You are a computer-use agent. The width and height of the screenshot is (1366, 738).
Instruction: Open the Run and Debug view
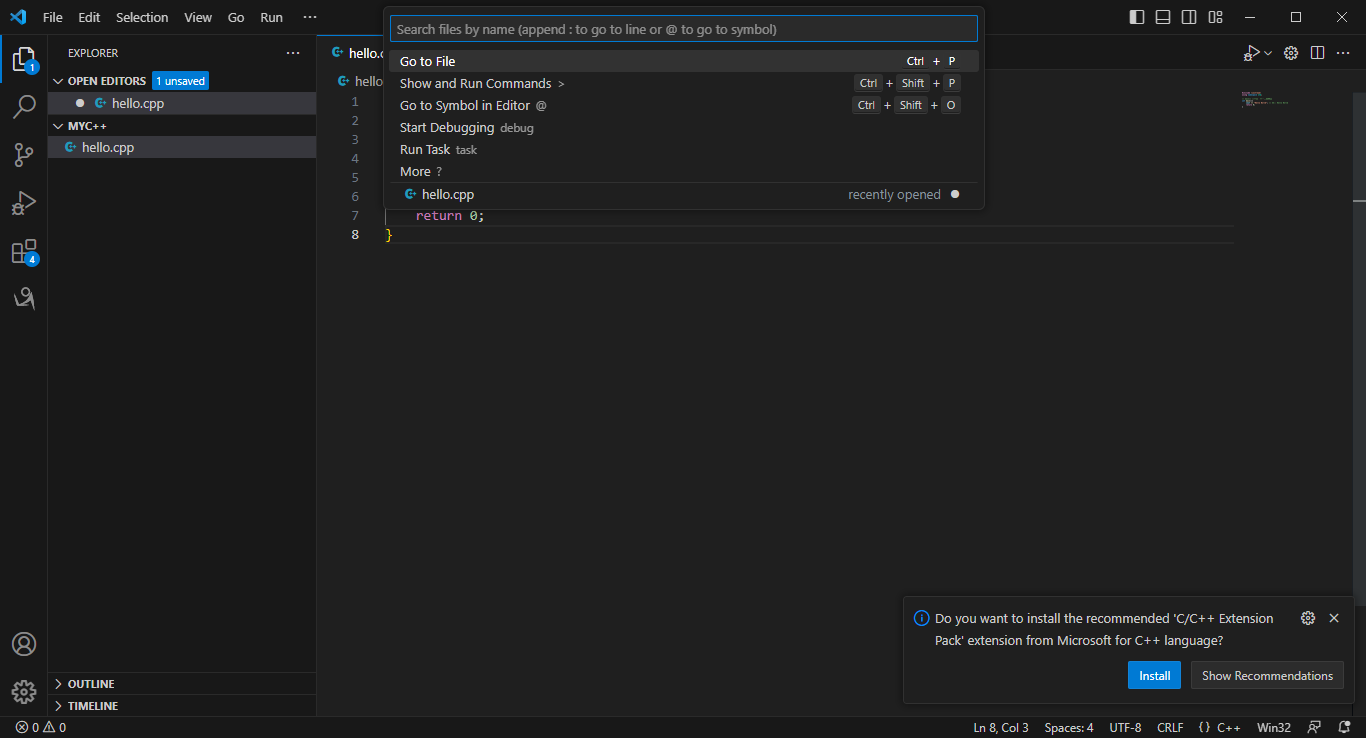coord(24,203)
